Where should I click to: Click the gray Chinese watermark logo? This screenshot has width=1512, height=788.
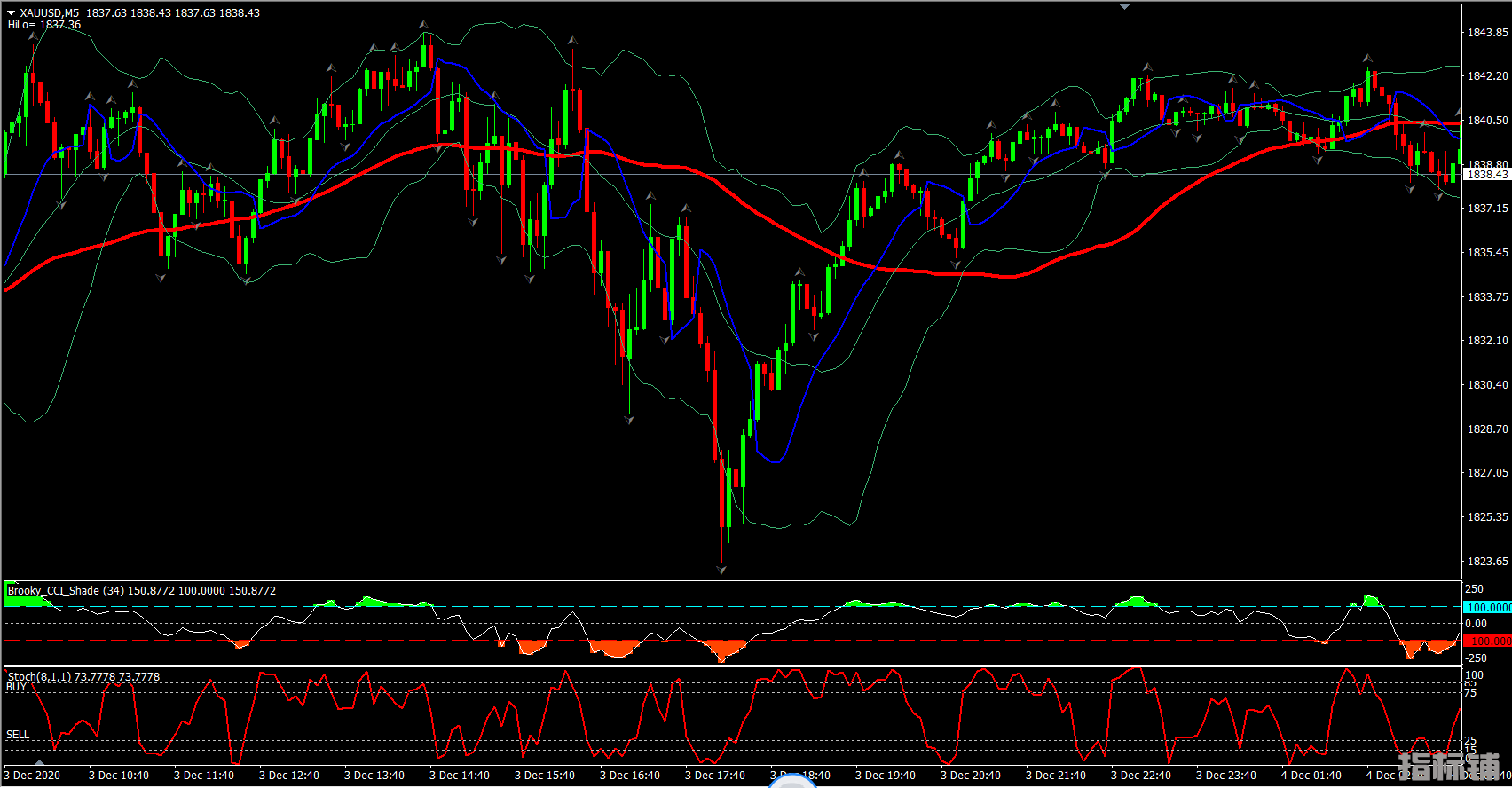[x=1448, y=767]
